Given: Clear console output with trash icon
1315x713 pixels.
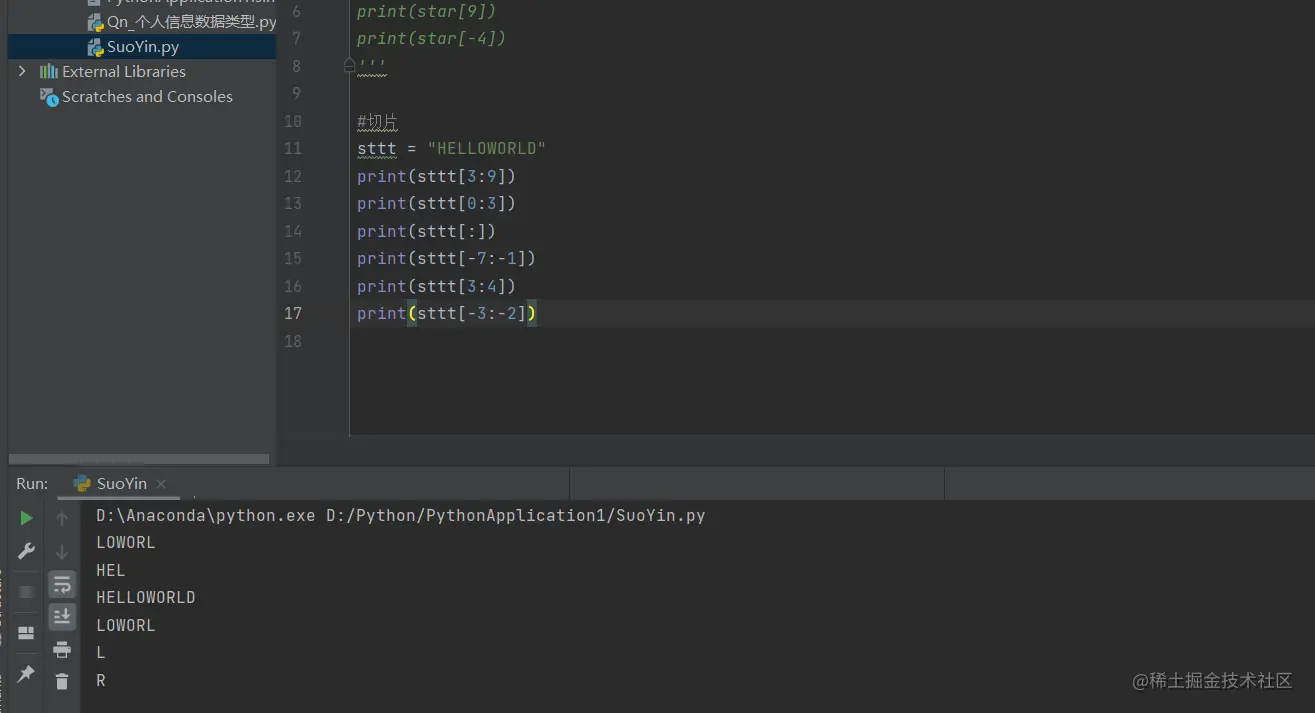Looking at the screenshot, I should (62, 681).
